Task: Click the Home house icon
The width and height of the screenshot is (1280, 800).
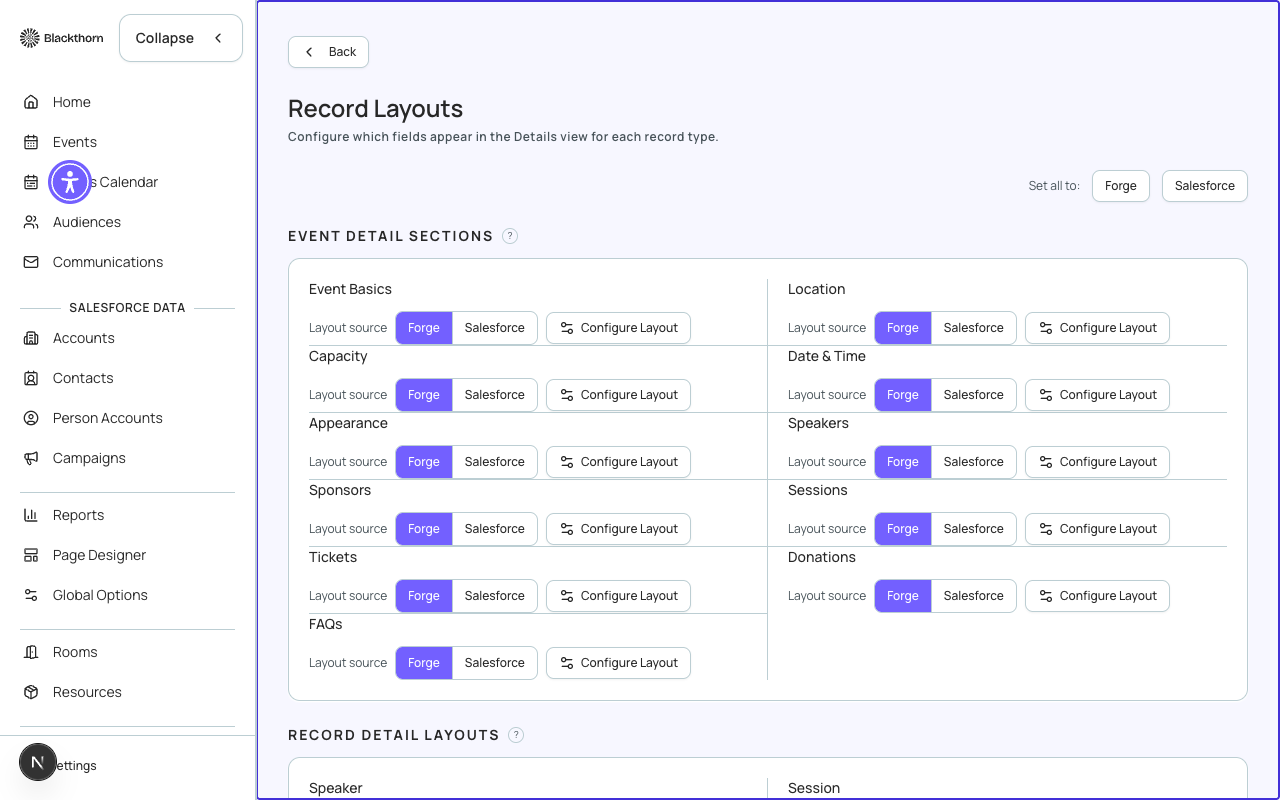Action: point(31,102)
